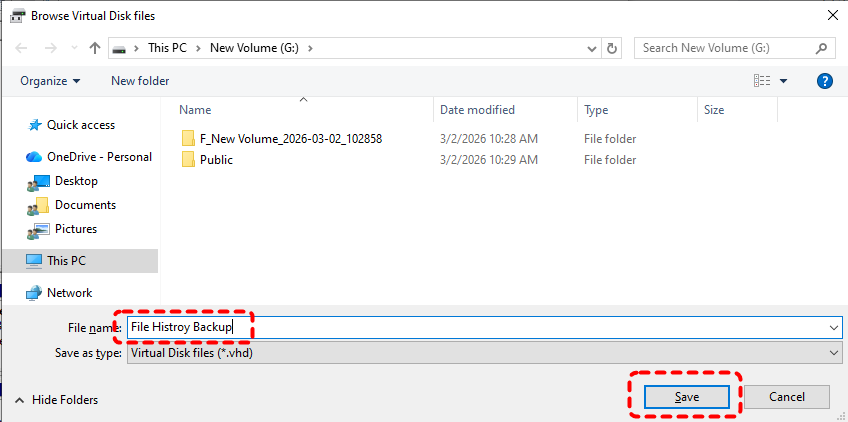Open the view options dropdown arrow
Screen dimensions: 848x422
783,81
